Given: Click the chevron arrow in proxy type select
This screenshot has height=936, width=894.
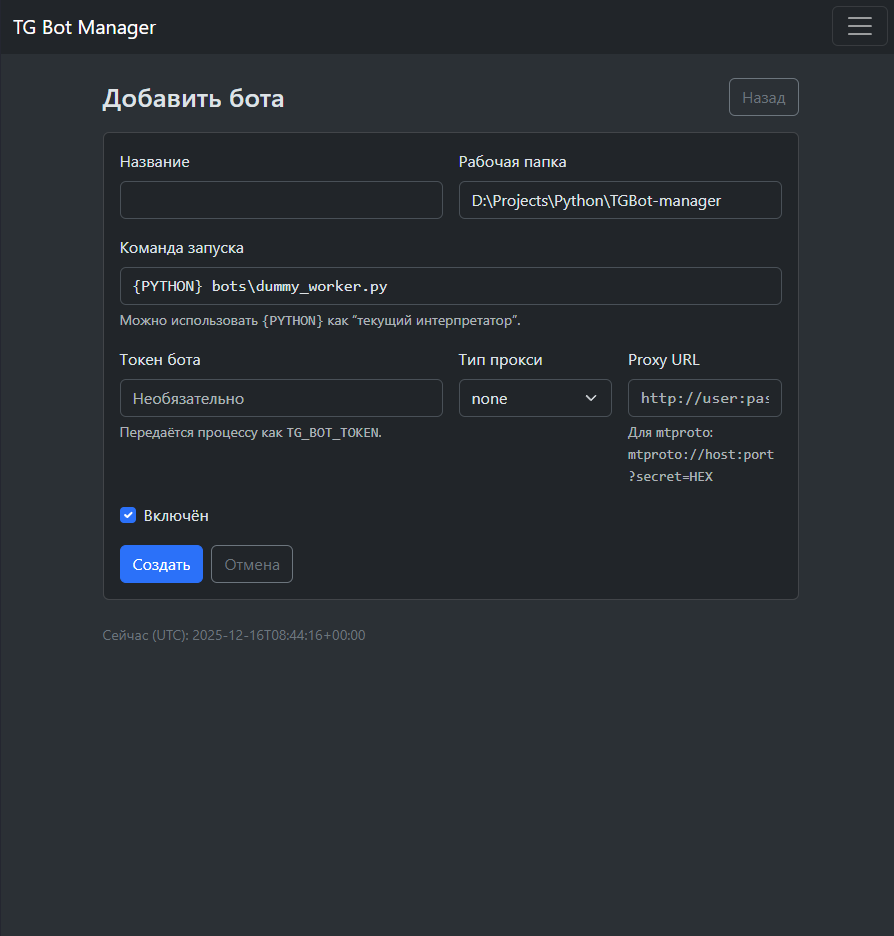Looking at the screenshot, I should point(590,398).
